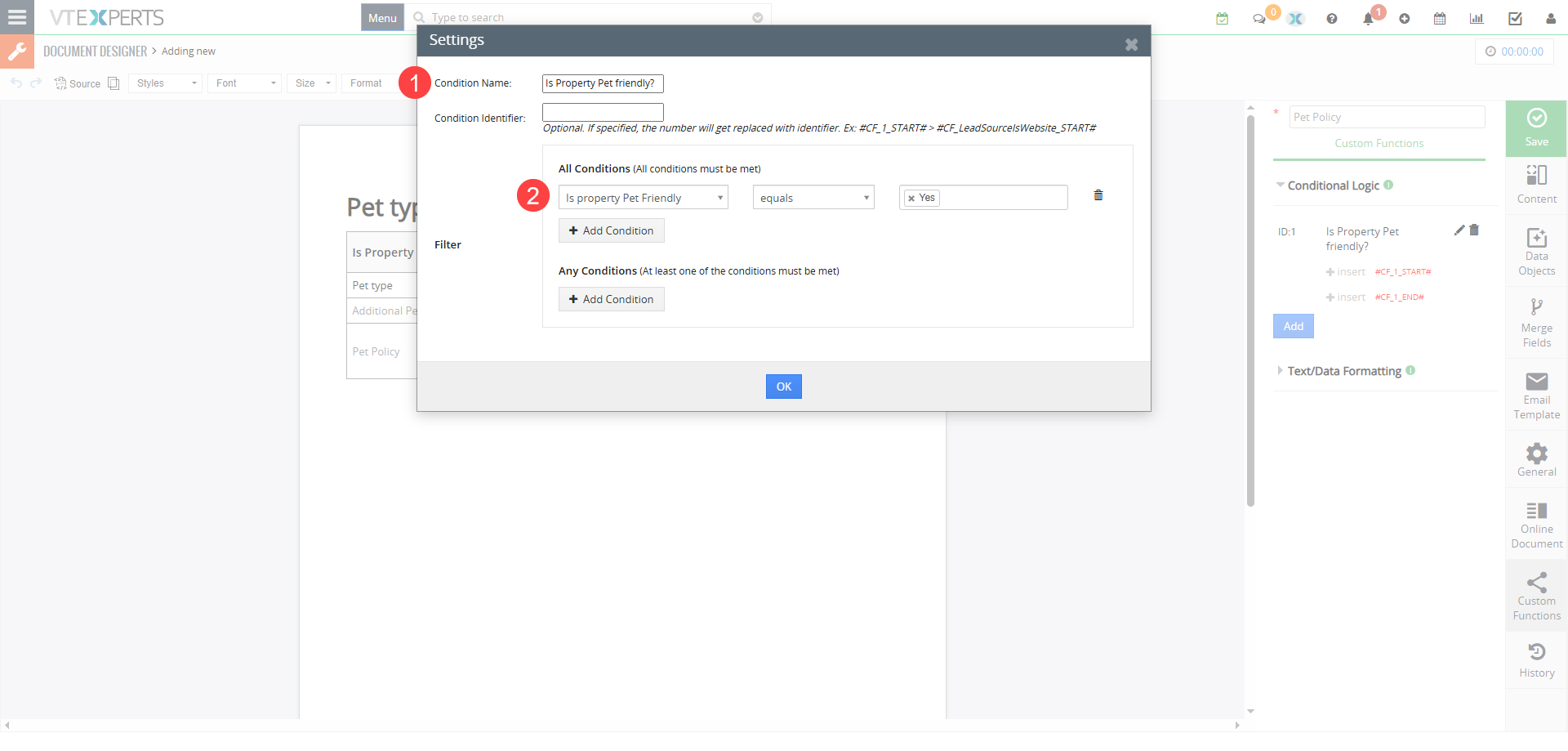Delete the condition row with trash icon
The width and height of the screenshot is (1568, 751).
[x=1098, y=195]
